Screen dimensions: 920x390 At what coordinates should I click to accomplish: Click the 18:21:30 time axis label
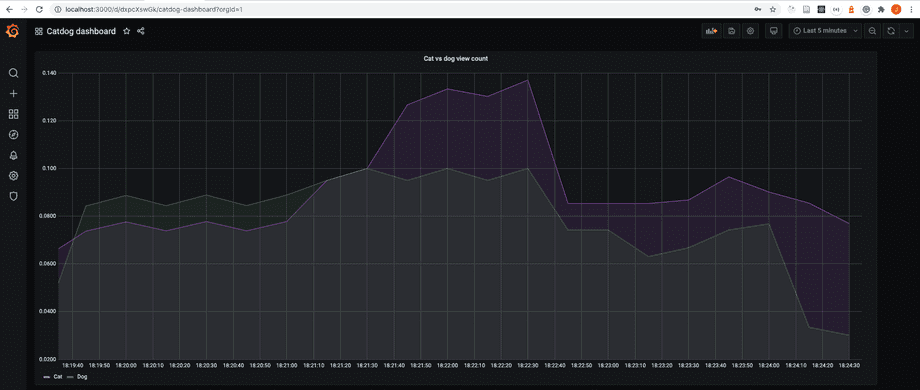(367, 365)
